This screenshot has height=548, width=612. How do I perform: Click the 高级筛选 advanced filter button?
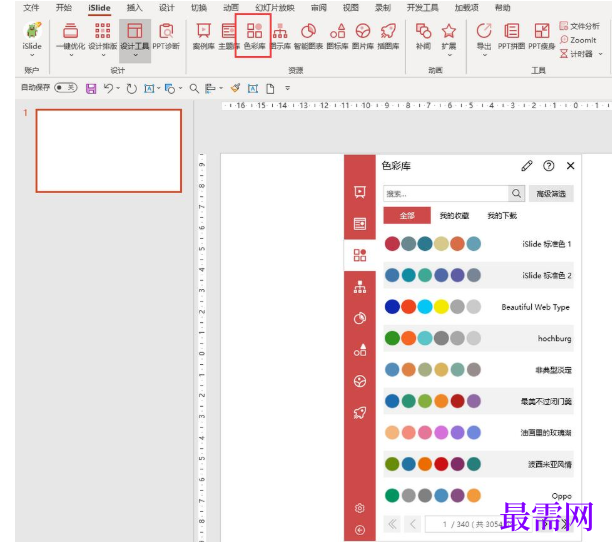tap(551, 194)
